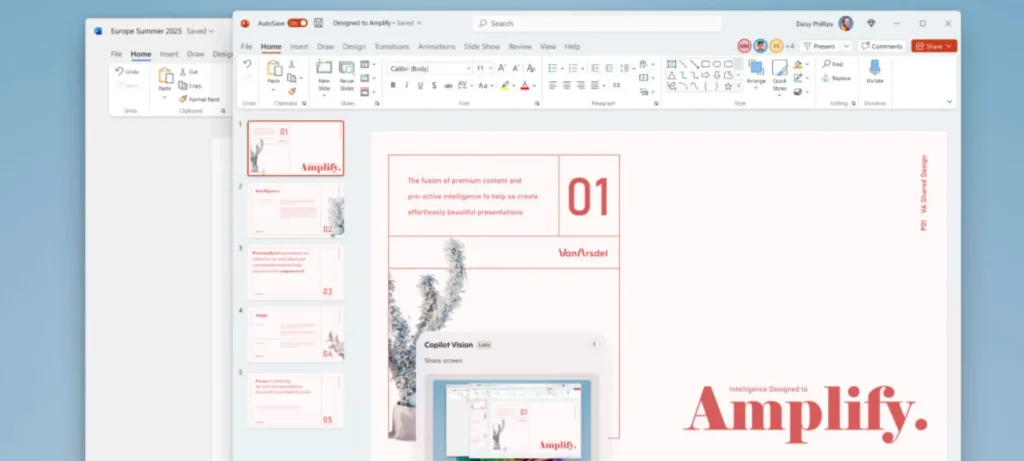Open Design tab in PowerPoint
Viewport: 1024px width, 461px height.
[354, 46]
